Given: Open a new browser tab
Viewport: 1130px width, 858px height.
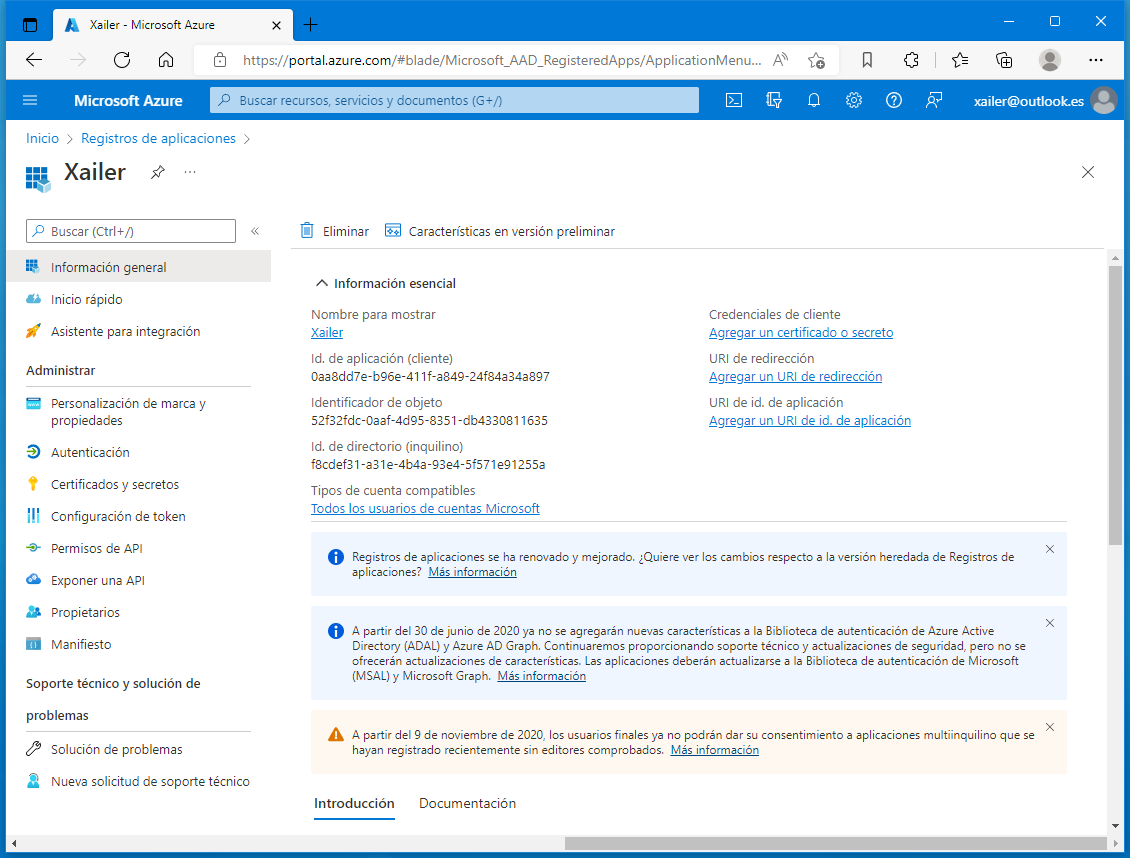Looking at the screenshot, I should pyautogui.click(x=310, y=24).
